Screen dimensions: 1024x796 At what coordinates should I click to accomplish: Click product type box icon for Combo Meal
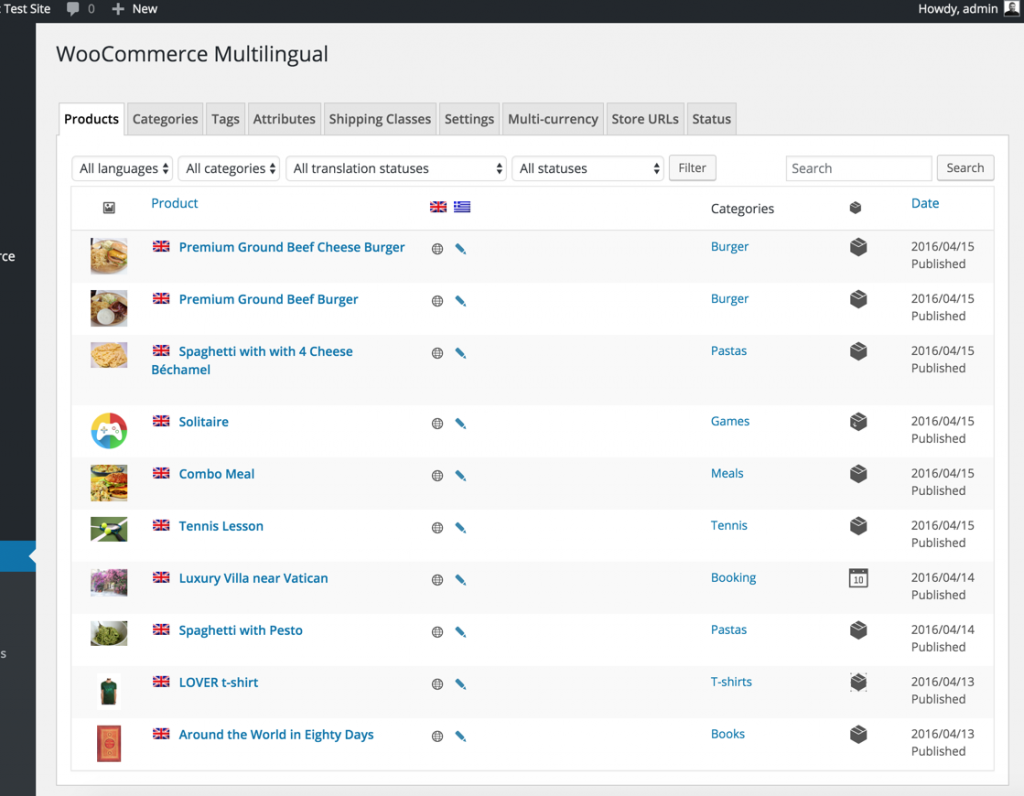[858, 473]
